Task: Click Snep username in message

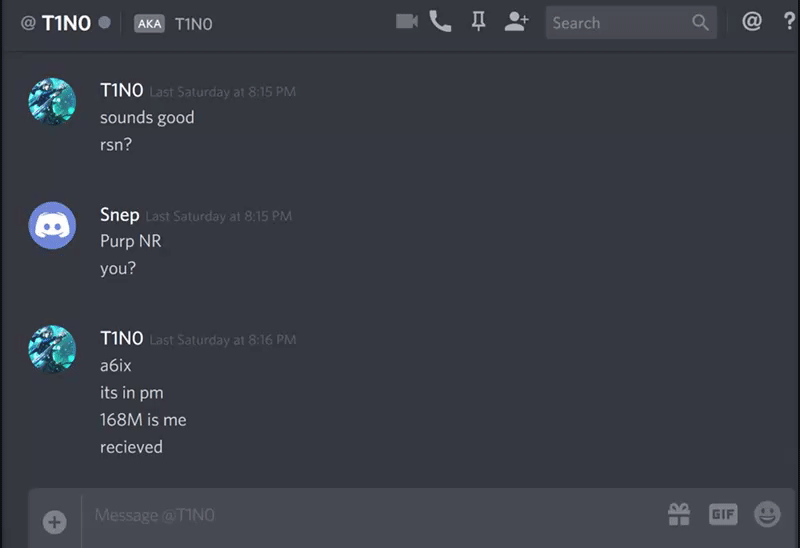Action: click(x=119, y=215)
